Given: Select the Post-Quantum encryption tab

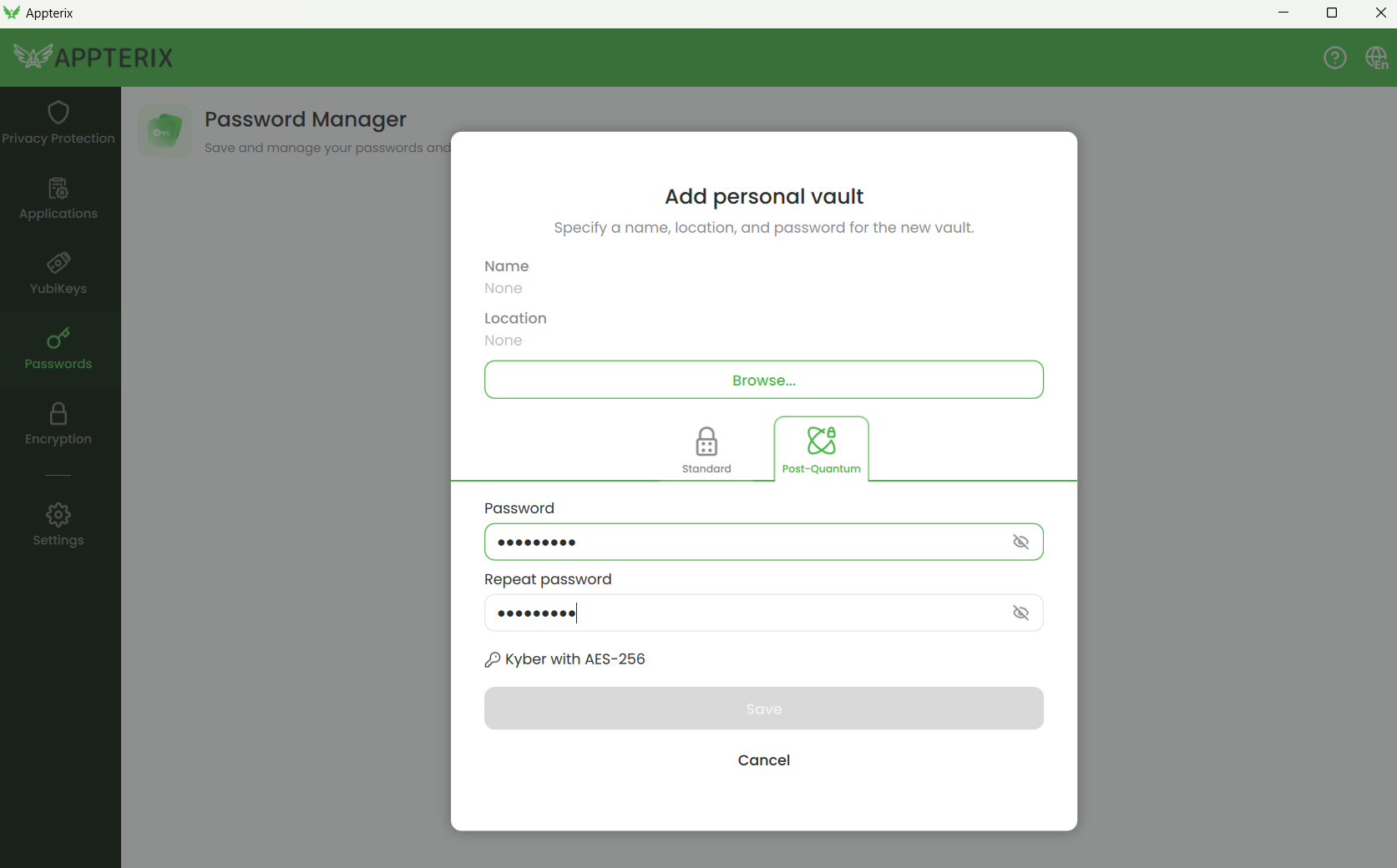Looking at the screenshot, I should click(x=821, y=450).
